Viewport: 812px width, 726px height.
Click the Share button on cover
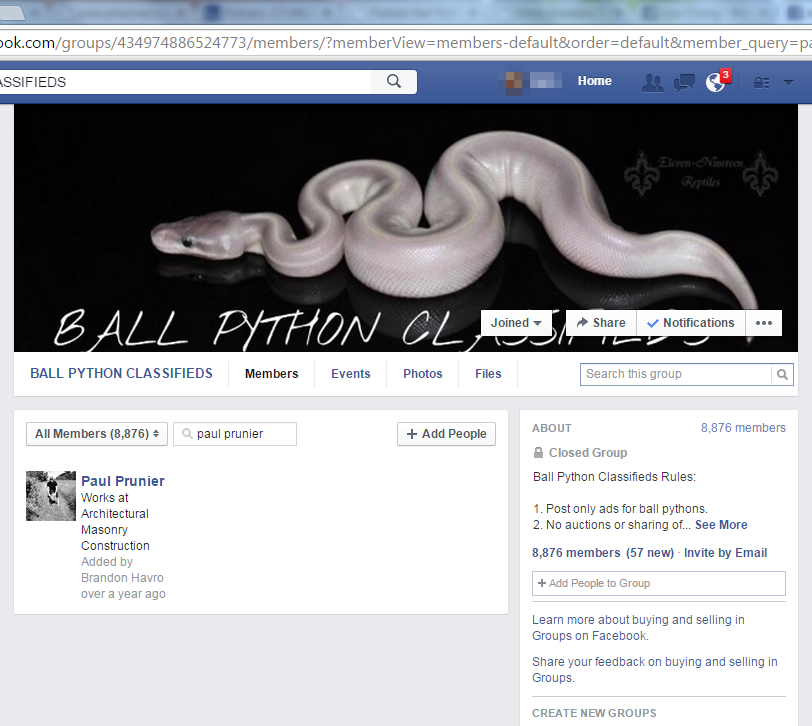click(601, 323)
